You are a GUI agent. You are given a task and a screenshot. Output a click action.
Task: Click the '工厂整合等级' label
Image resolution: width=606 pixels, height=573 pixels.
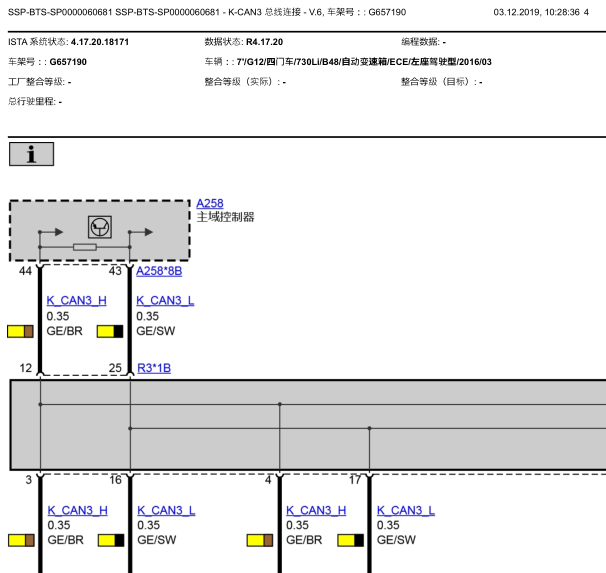coord(36,82)
